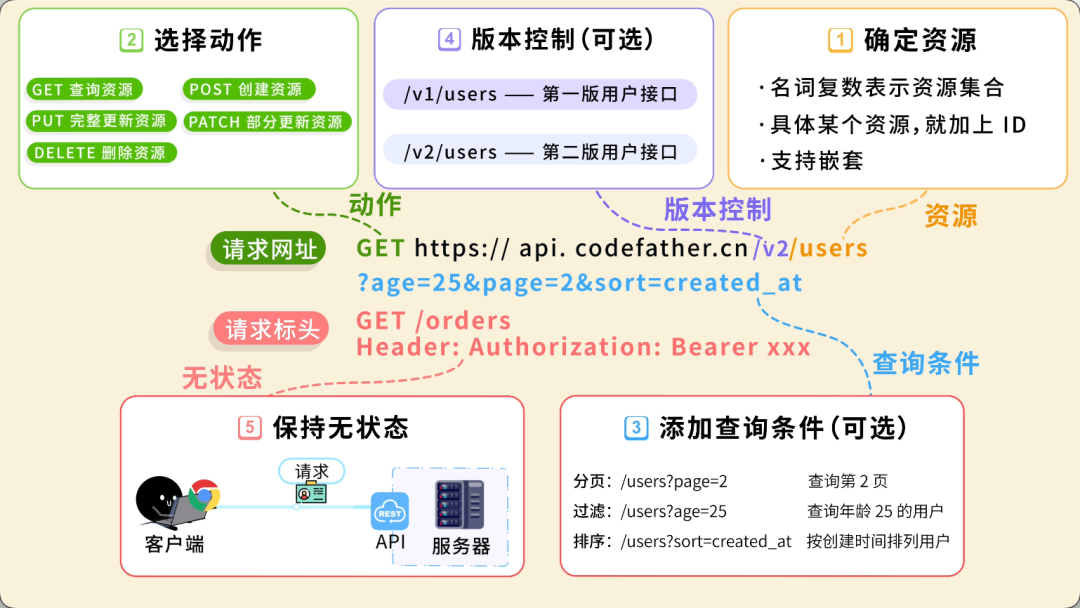The height and width of the screenshot is (608, 1080).
Task: Select the /v1/users 第一版用户接口 row
Action: click(x=541, y=94)
